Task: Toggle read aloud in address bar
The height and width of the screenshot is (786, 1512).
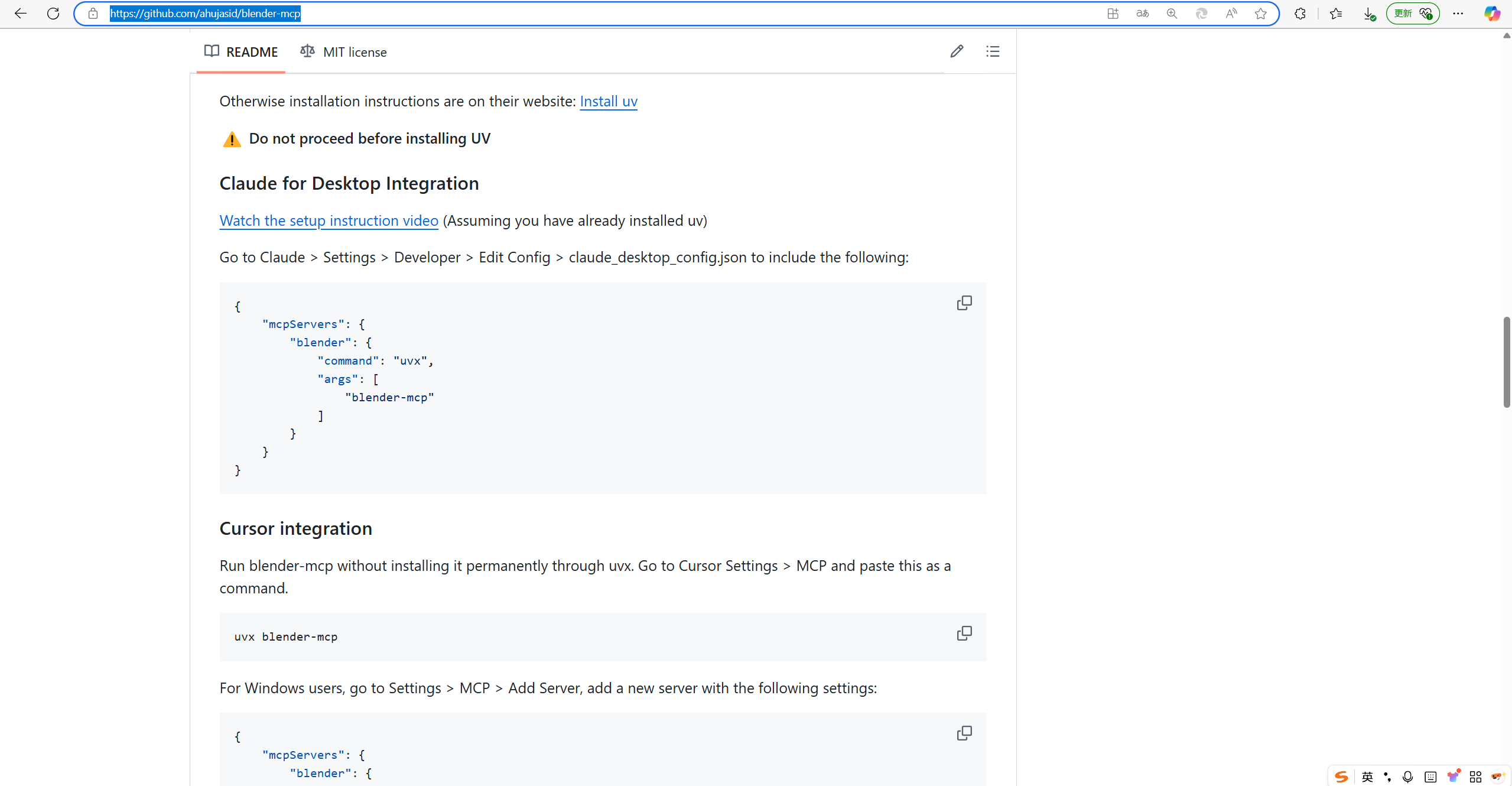Action: pyautogui.click(x=1231, y=14)
